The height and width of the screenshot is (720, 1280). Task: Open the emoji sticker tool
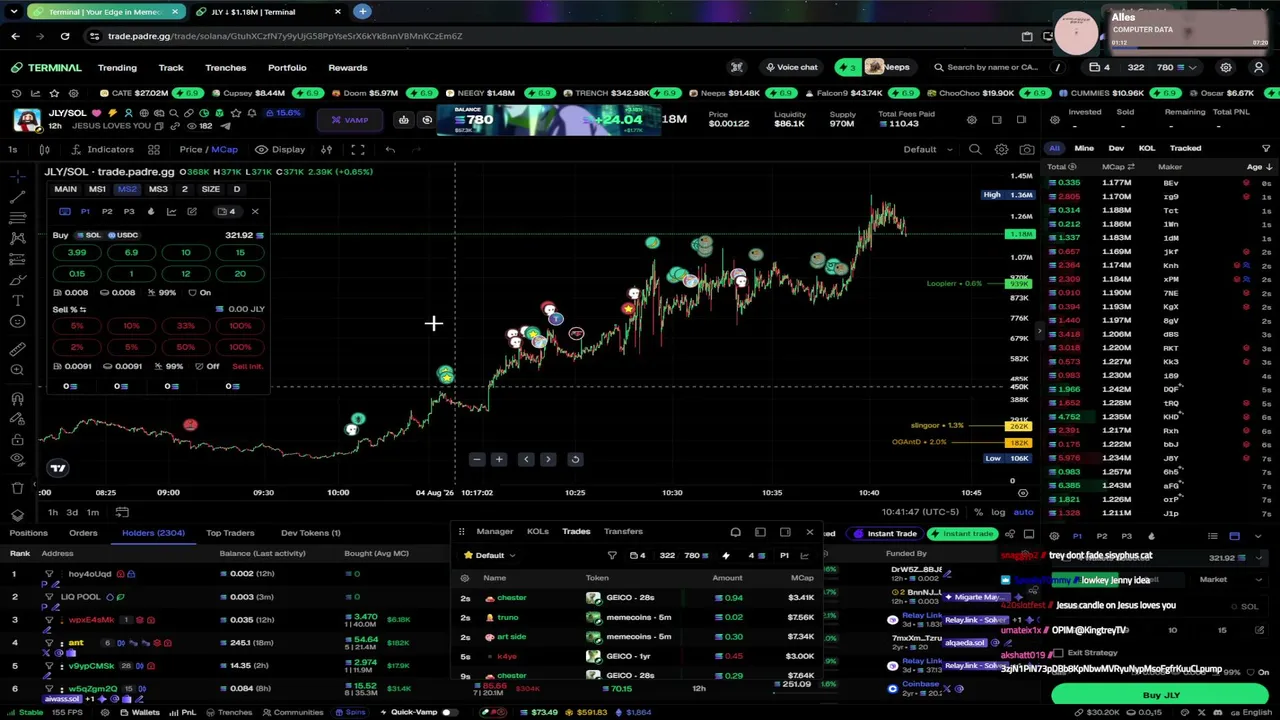(x=17, y=322)
